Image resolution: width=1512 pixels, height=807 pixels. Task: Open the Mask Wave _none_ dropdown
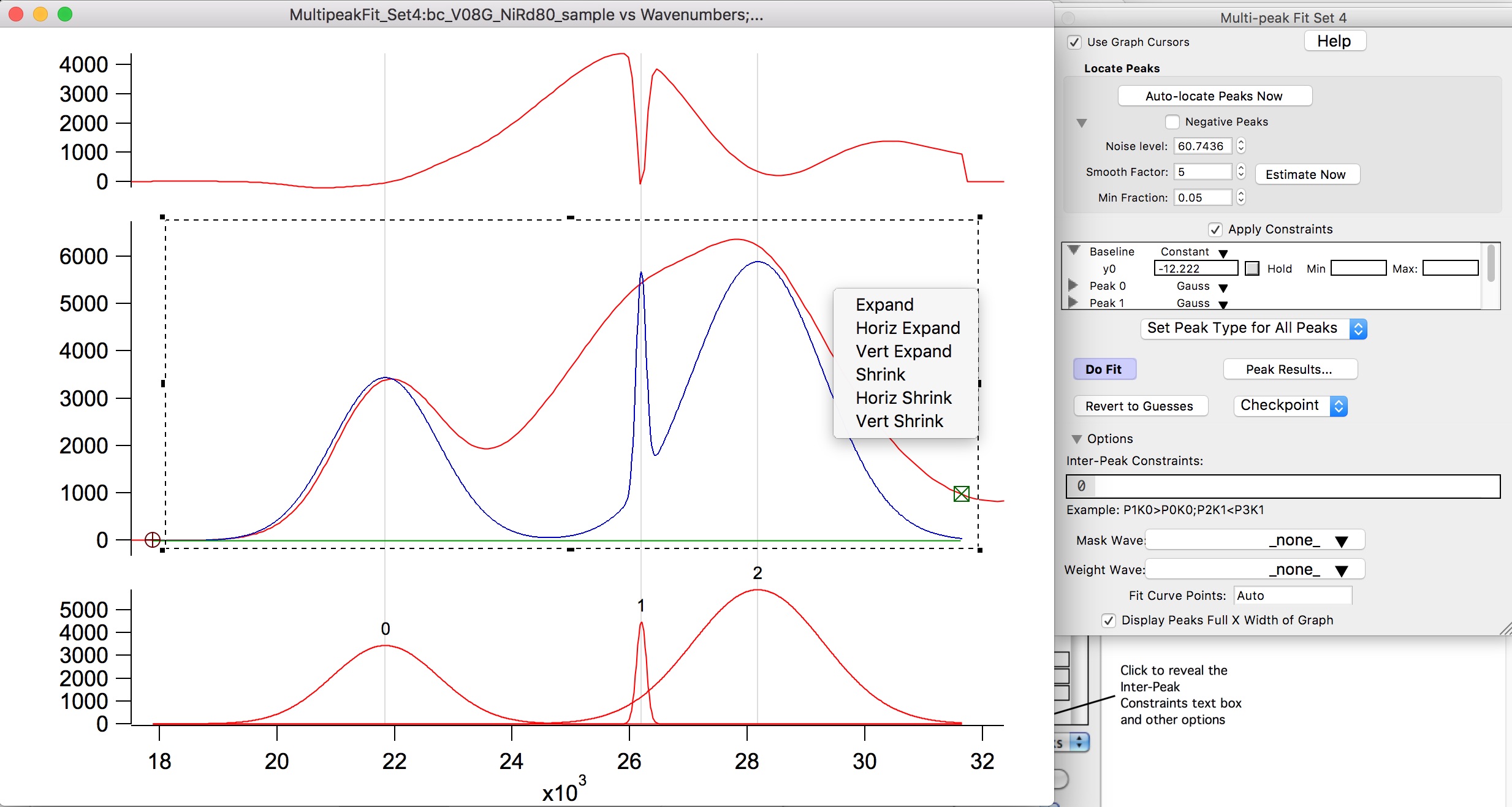click(1341, 540)
